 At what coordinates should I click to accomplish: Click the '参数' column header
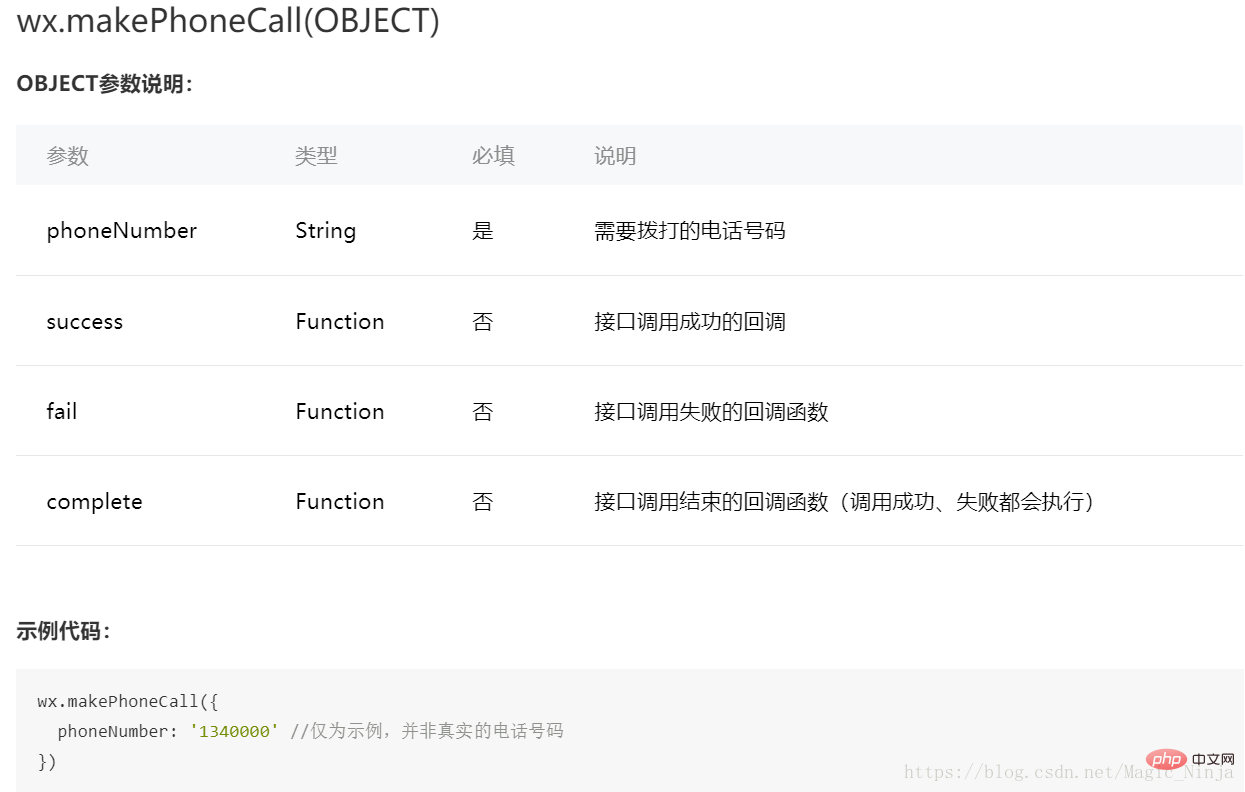click(68, 156)
